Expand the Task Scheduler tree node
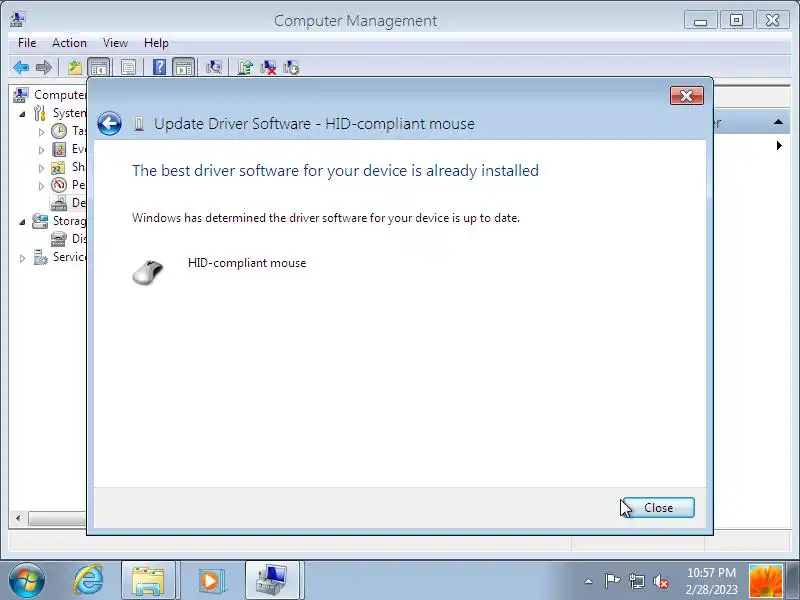Viewport: 800px width, 600px height. (41, 132)
